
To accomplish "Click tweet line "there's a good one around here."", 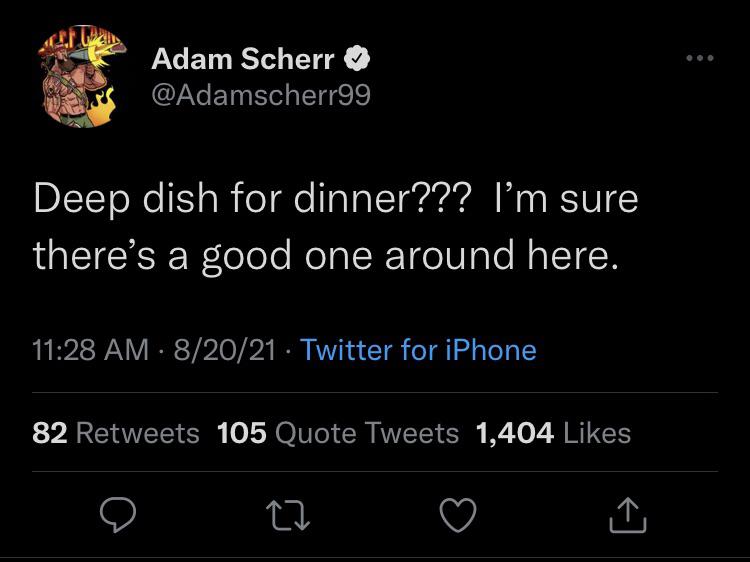I will point(326,254).
